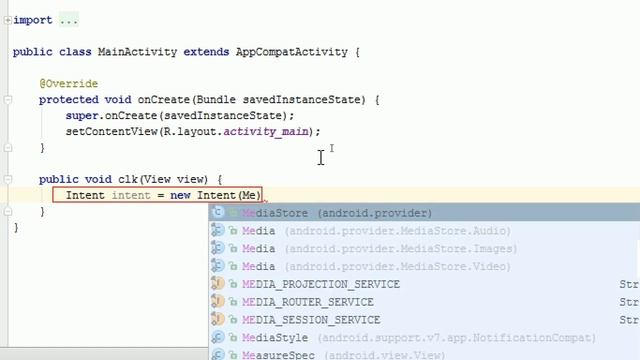
Task: Choose Media from MediaStore.Video suggestion
Action: click(424, 267)
